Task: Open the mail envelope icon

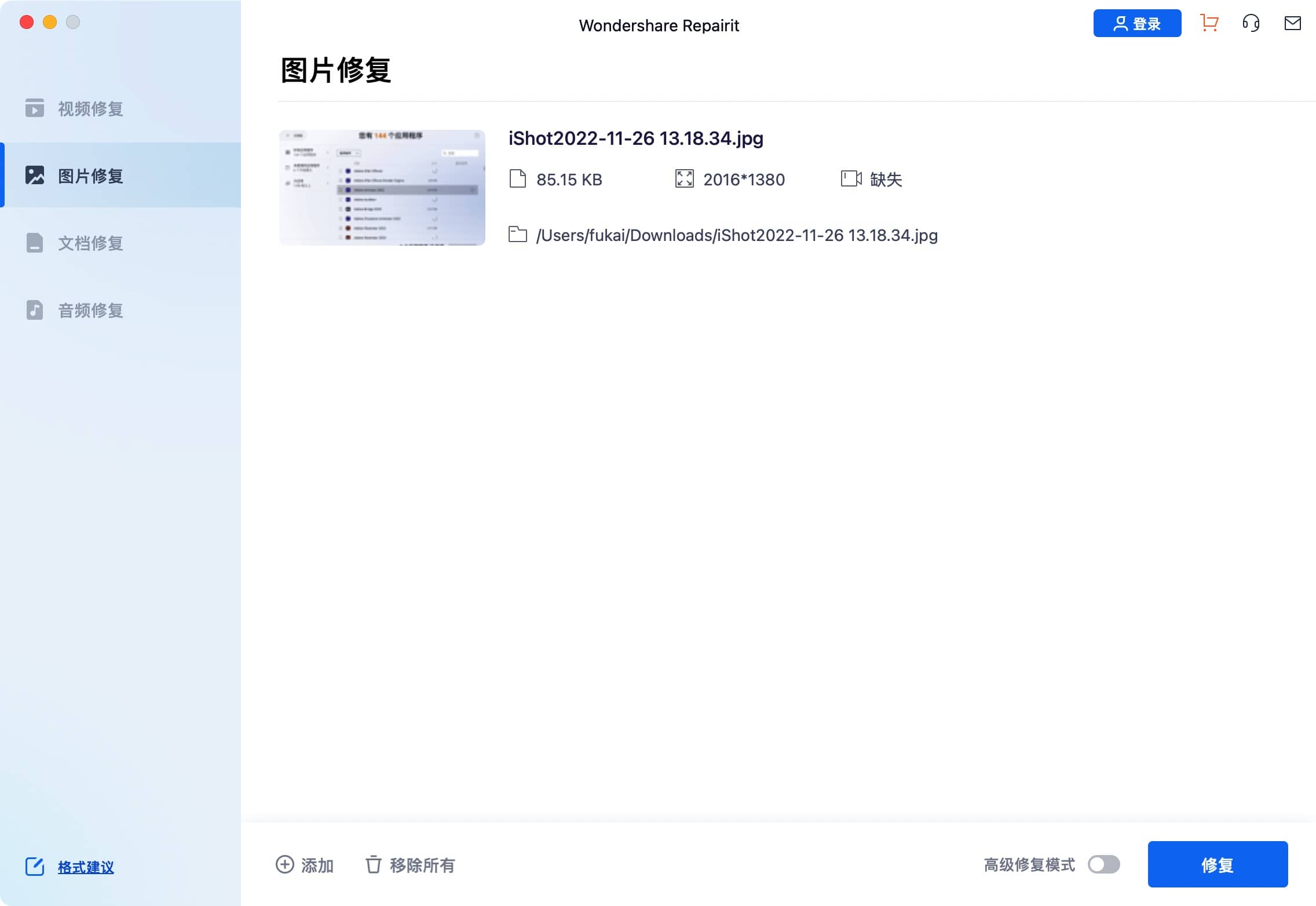Action: 1293,23
